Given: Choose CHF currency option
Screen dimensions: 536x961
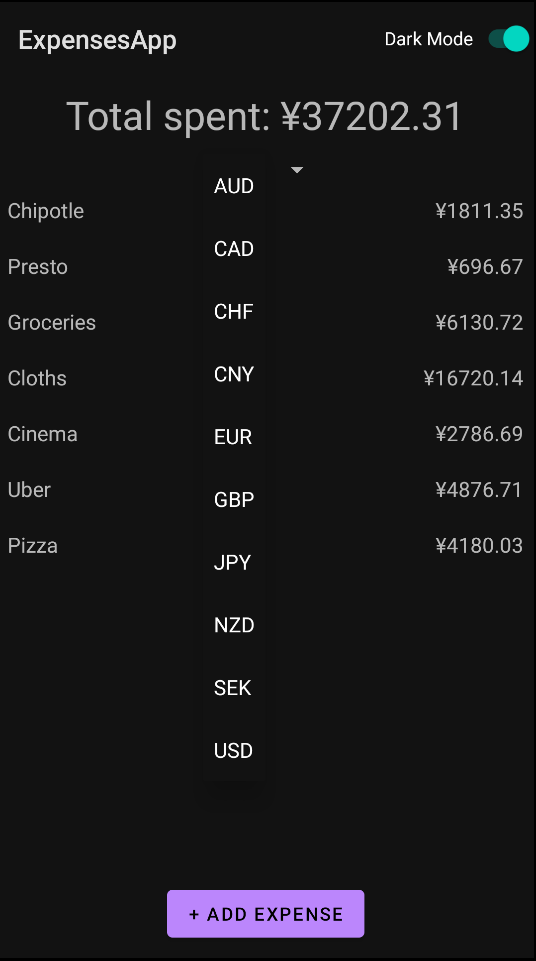Looking at the screenshot, I should pos(234,311).
